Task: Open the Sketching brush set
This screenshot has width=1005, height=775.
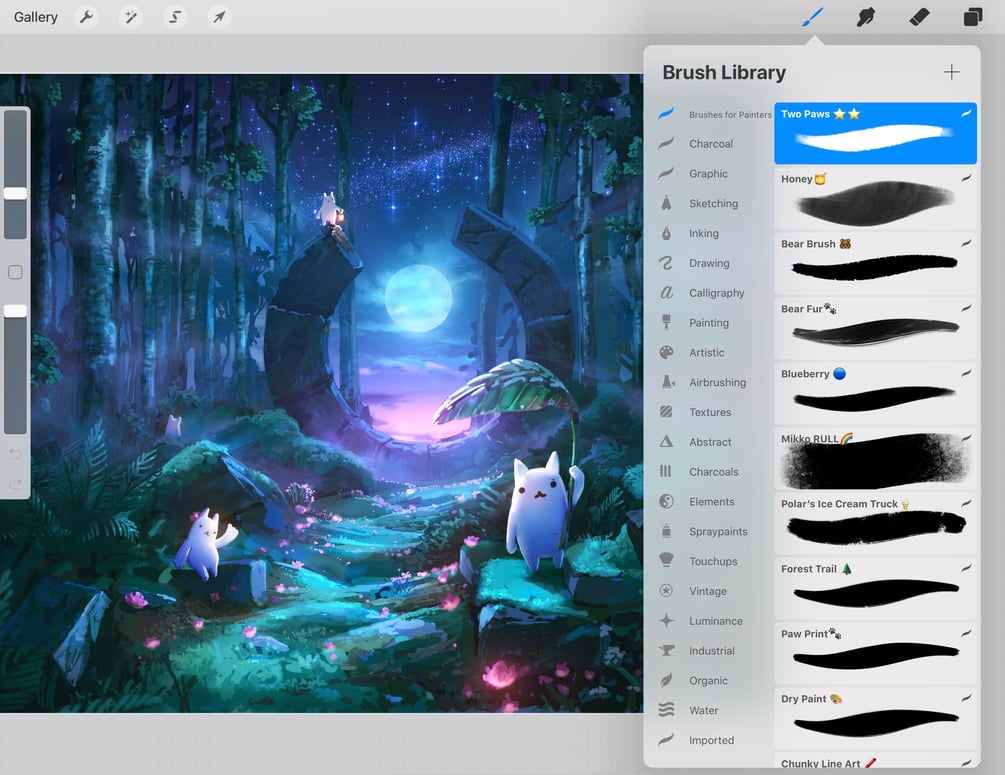Action: [715, 203]
